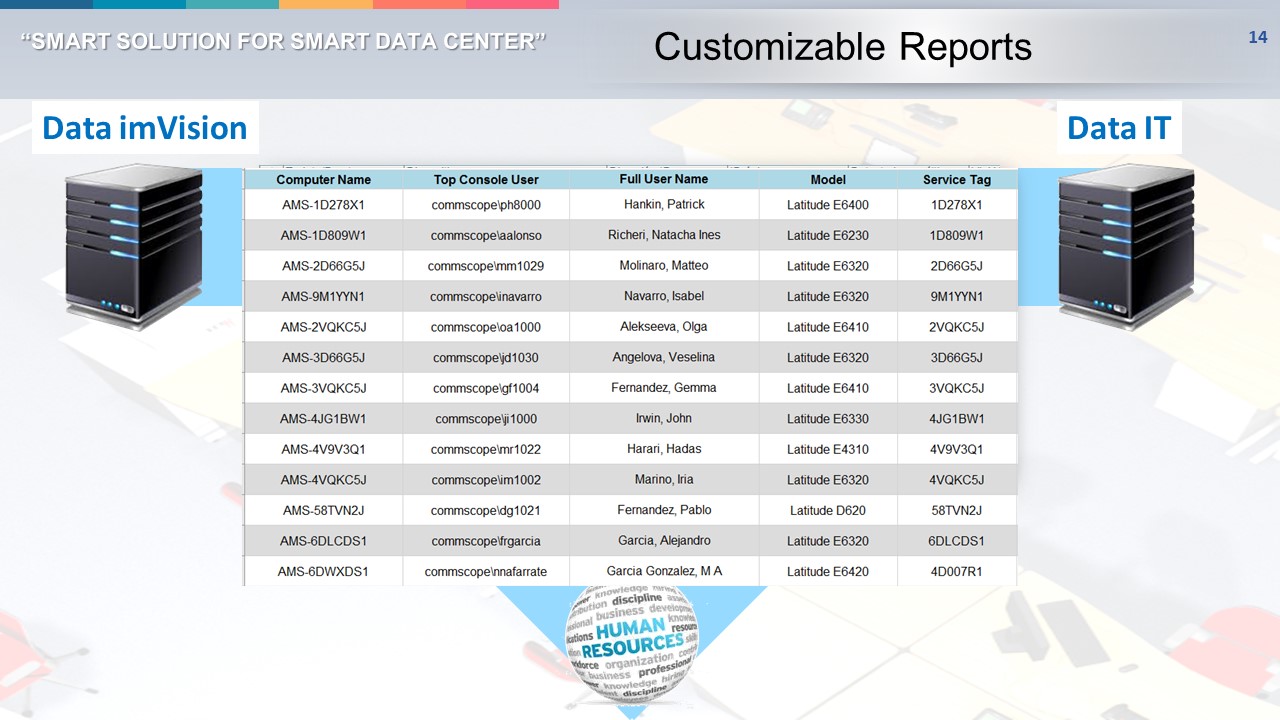Select user name Fernandez, Pablo
The height and width of the screenshot is (720, 1280).
664,510
